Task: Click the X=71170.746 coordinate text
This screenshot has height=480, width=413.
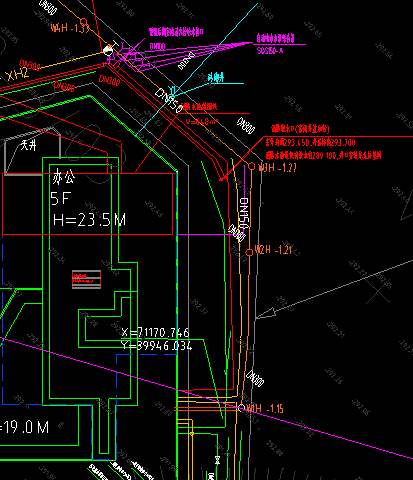Action: pyautogui.click(x=155, y=332)
